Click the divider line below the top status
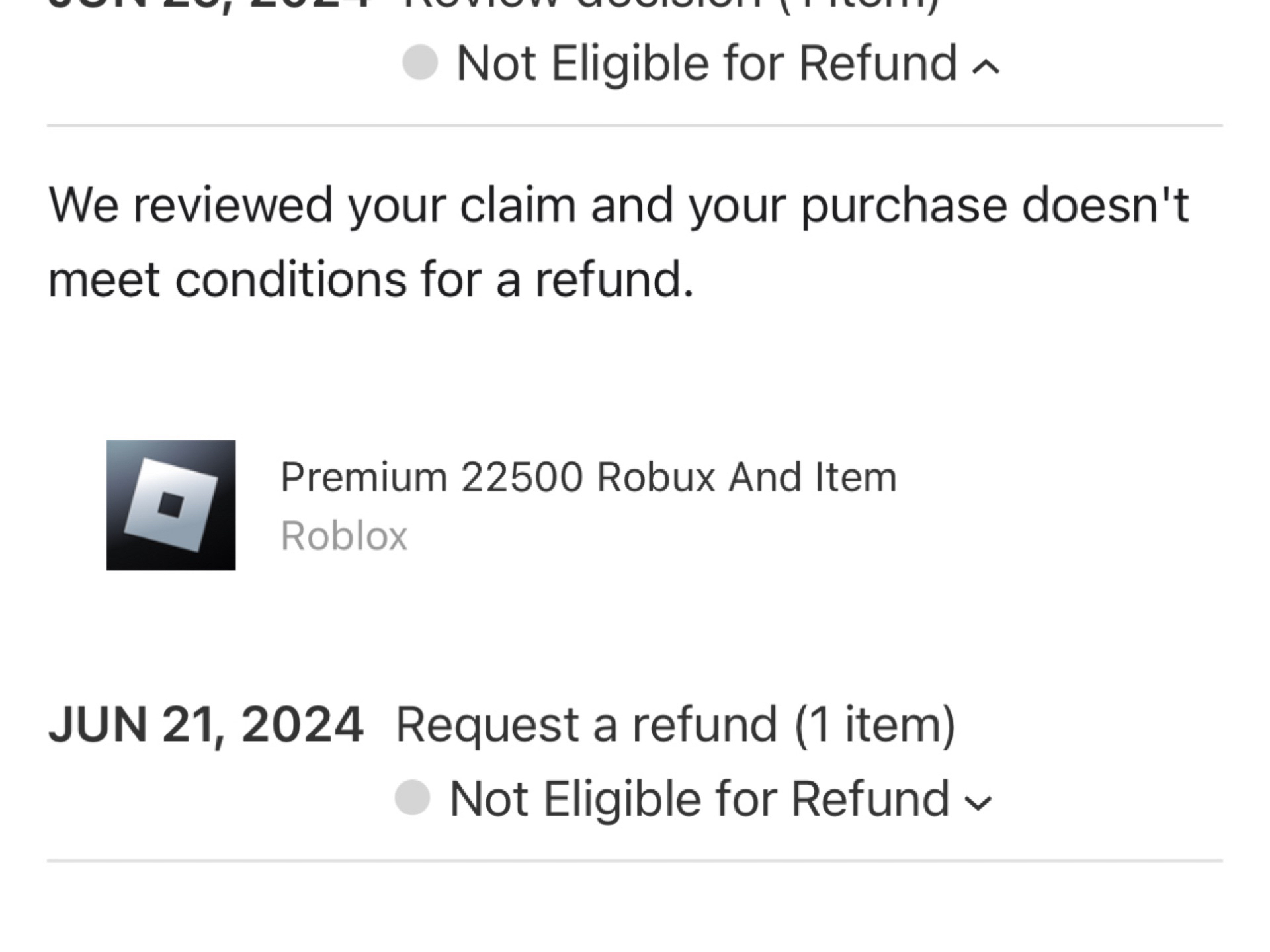 click(x=635, y=125)
